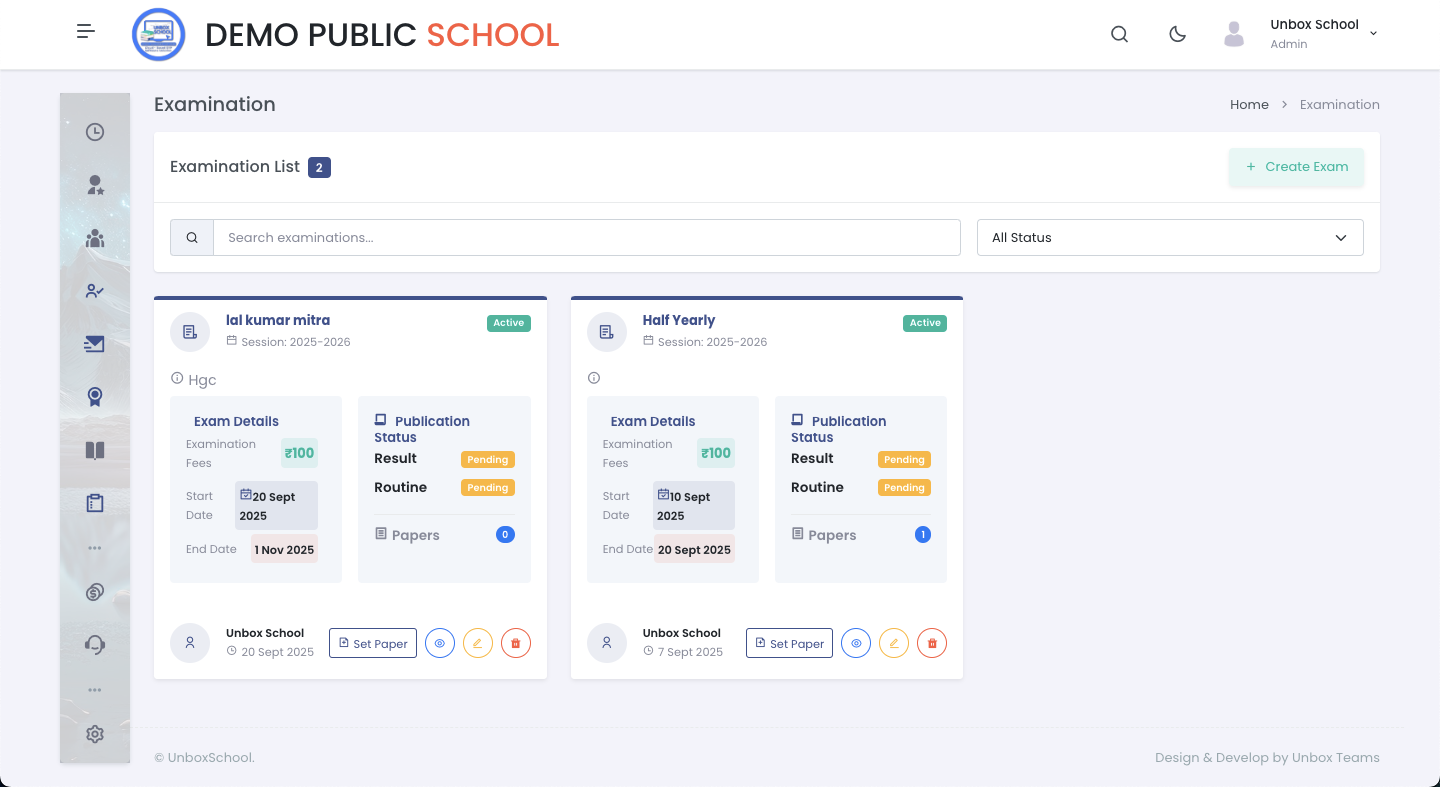Viewport: 1440px width, 787px height.
Task: Click Set Paper for Half Yearly exam
Action: (789, 643)
